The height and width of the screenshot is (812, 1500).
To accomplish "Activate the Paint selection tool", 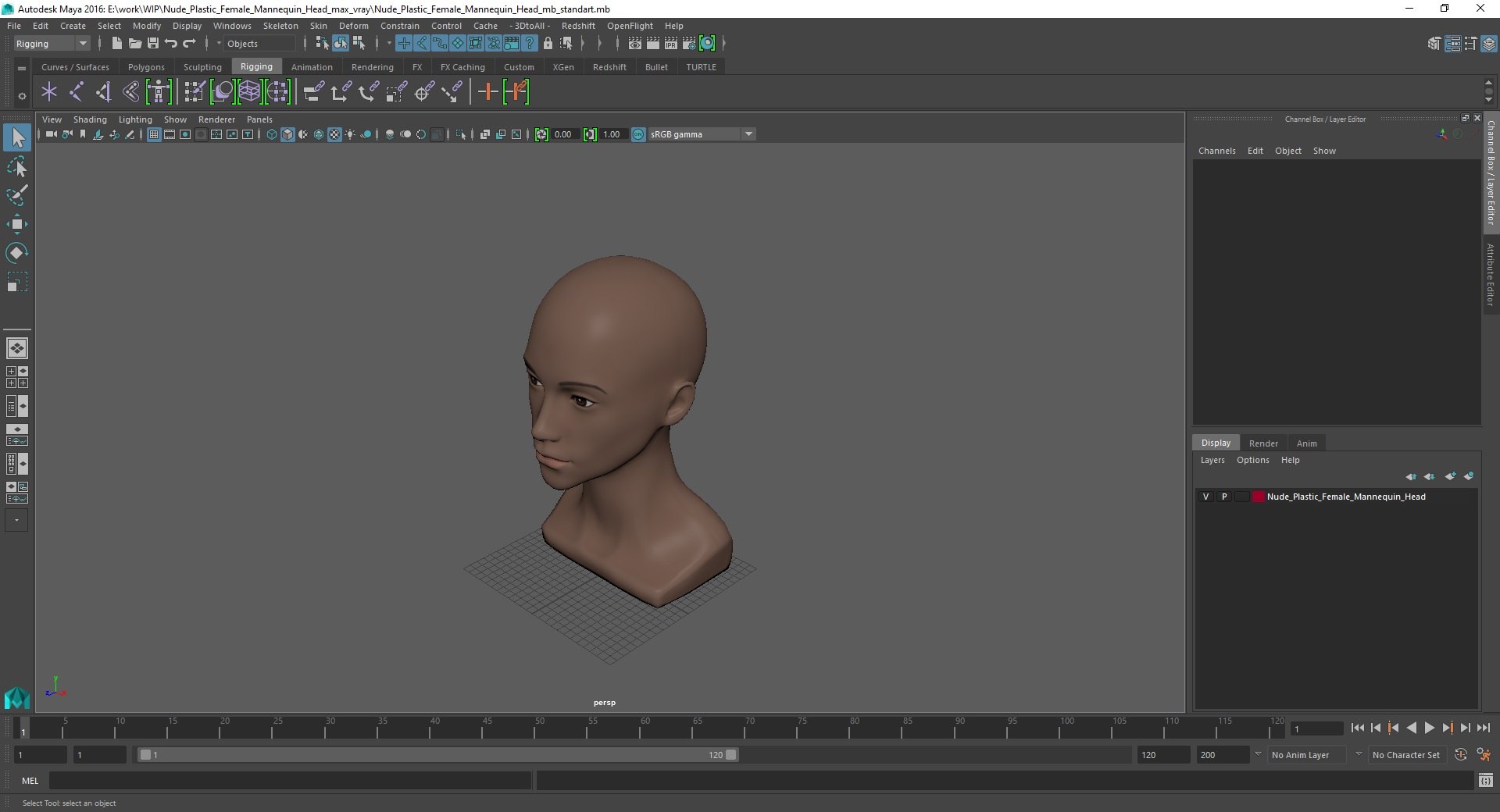I will [17, 195].
